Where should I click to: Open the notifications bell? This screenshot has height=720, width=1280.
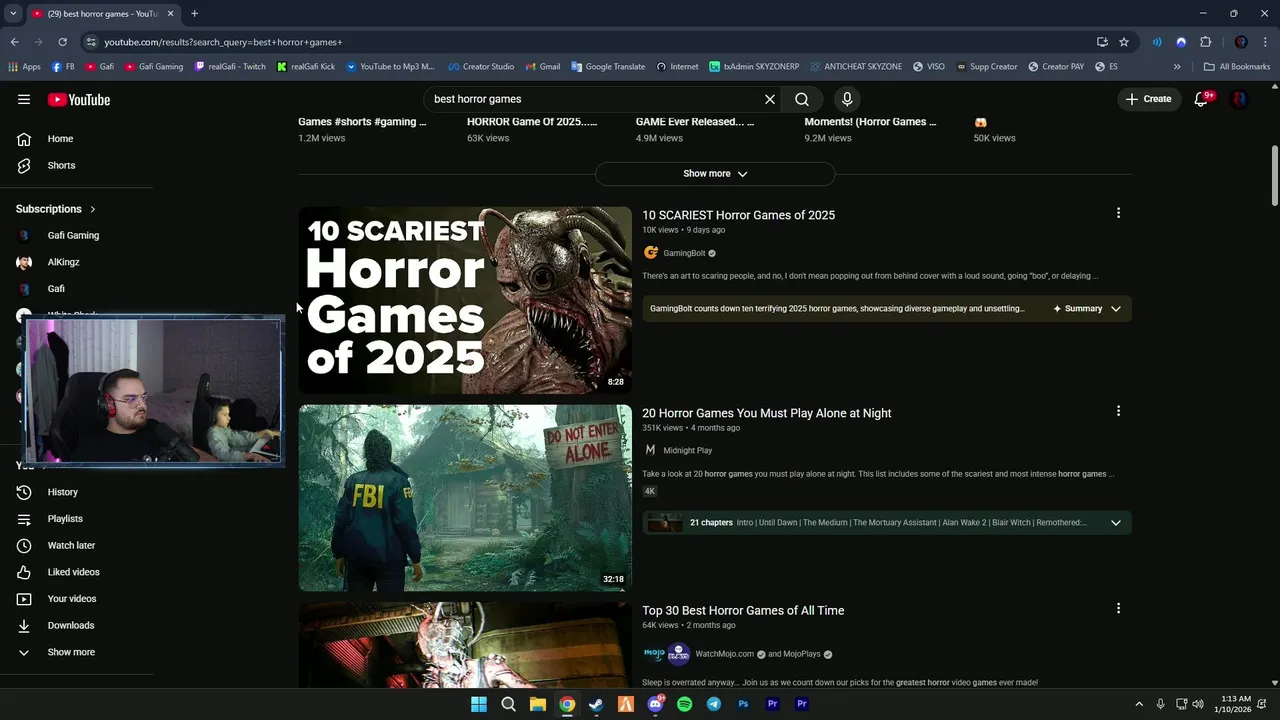(x=1201, y=99)
